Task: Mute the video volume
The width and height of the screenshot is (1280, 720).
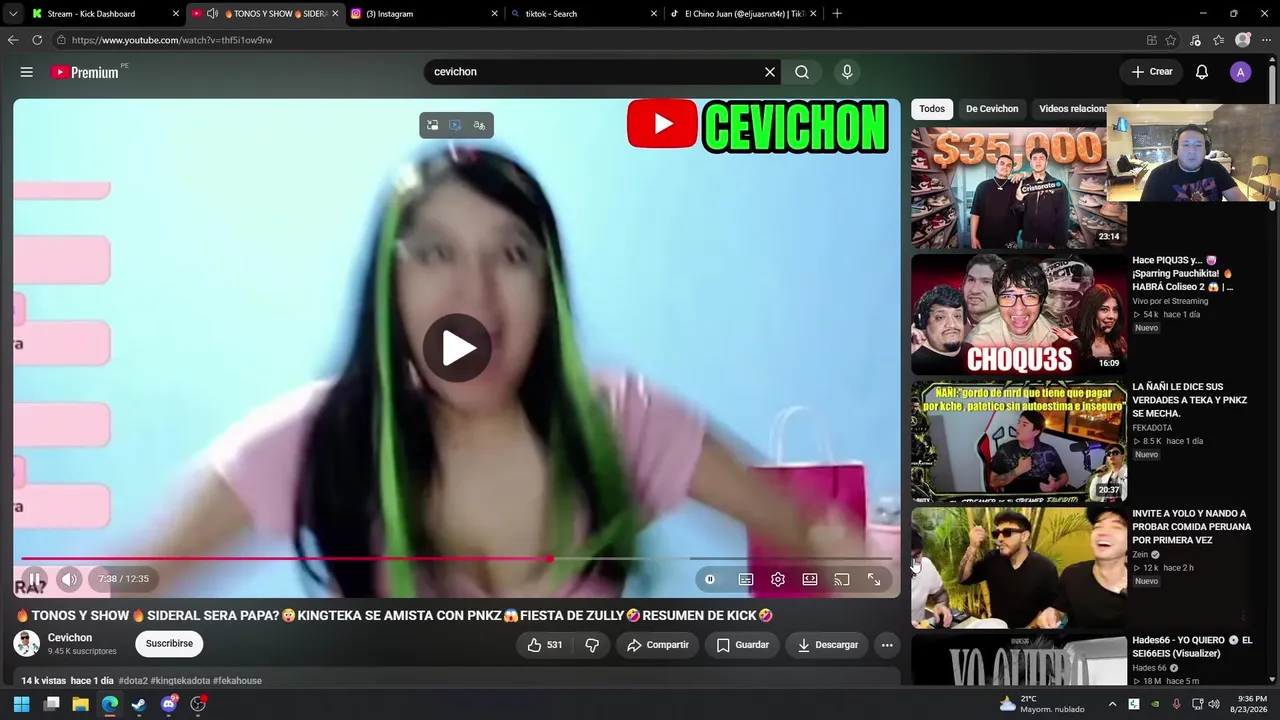Action: pyautogui.click(x=69, y=579)
